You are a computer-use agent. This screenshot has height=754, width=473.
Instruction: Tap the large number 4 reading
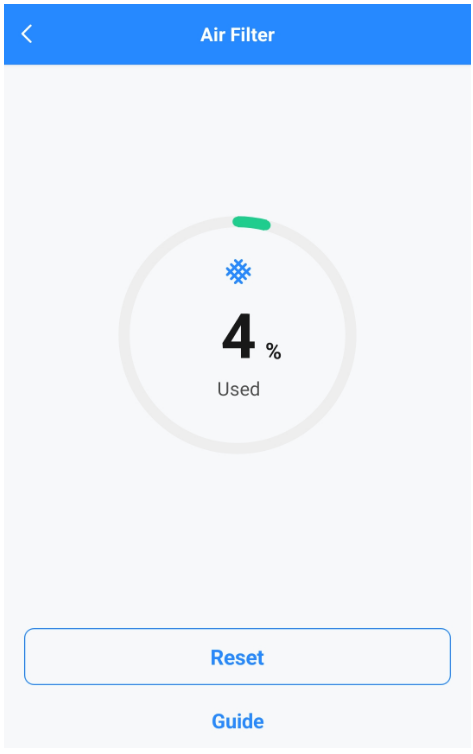click(238, 336)
